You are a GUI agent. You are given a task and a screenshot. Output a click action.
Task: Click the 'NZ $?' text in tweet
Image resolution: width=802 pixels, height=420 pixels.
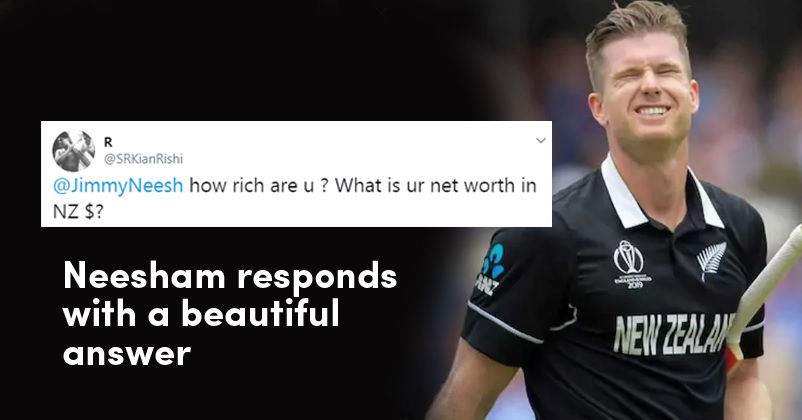(x=78, y=211)
